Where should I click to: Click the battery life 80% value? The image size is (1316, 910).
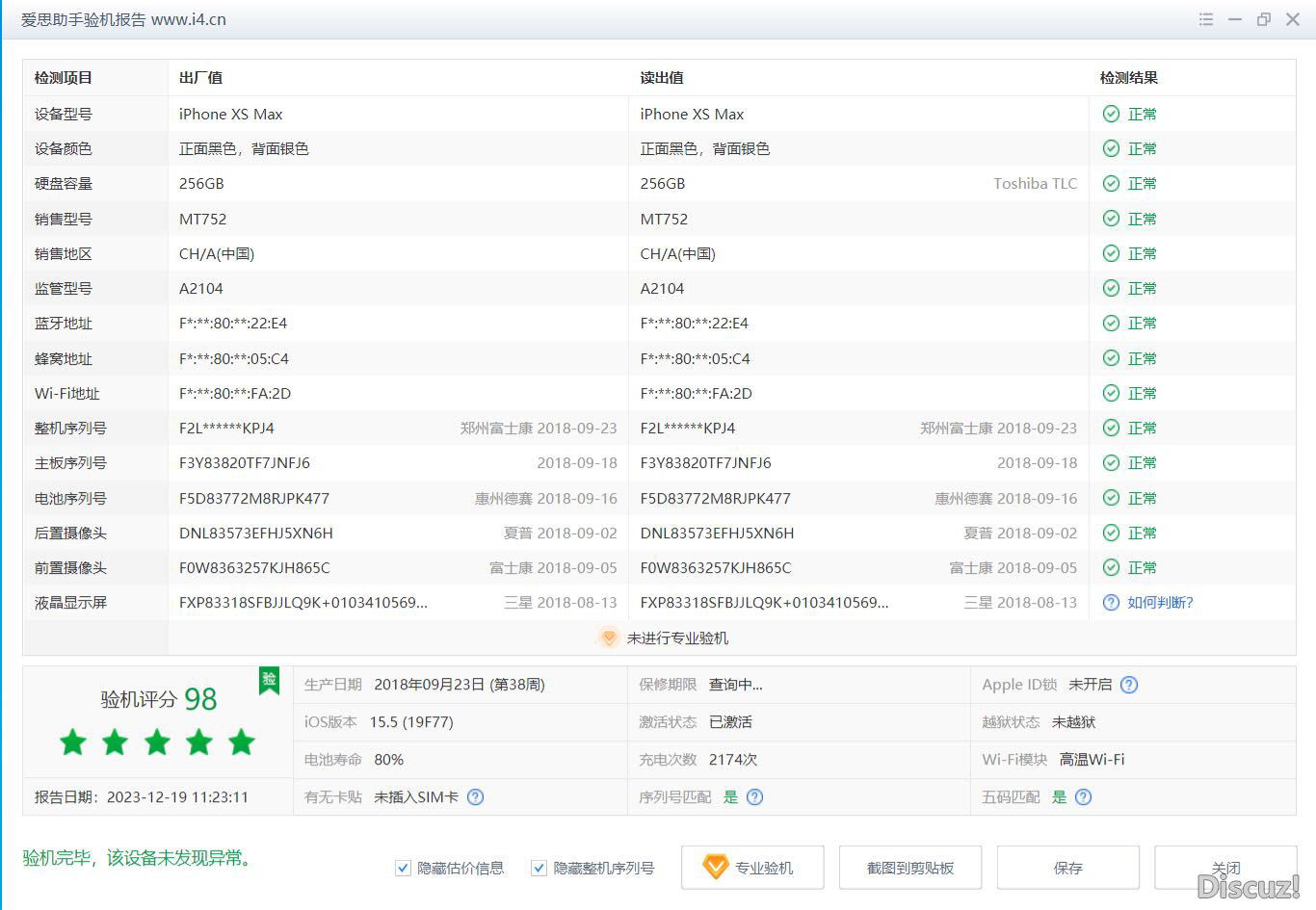tap(388, 759)
